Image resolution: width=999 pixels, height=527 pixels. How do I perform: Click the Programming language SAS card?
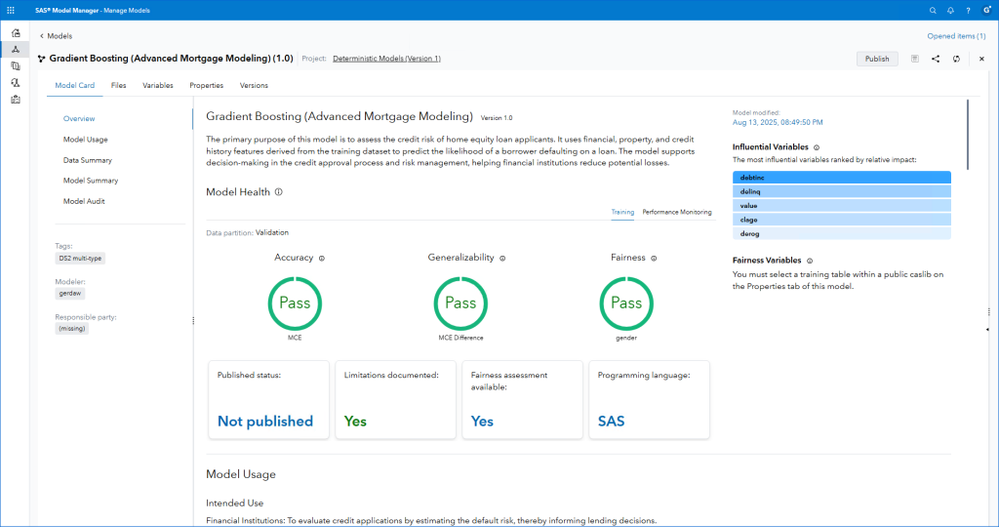point(649,400)
